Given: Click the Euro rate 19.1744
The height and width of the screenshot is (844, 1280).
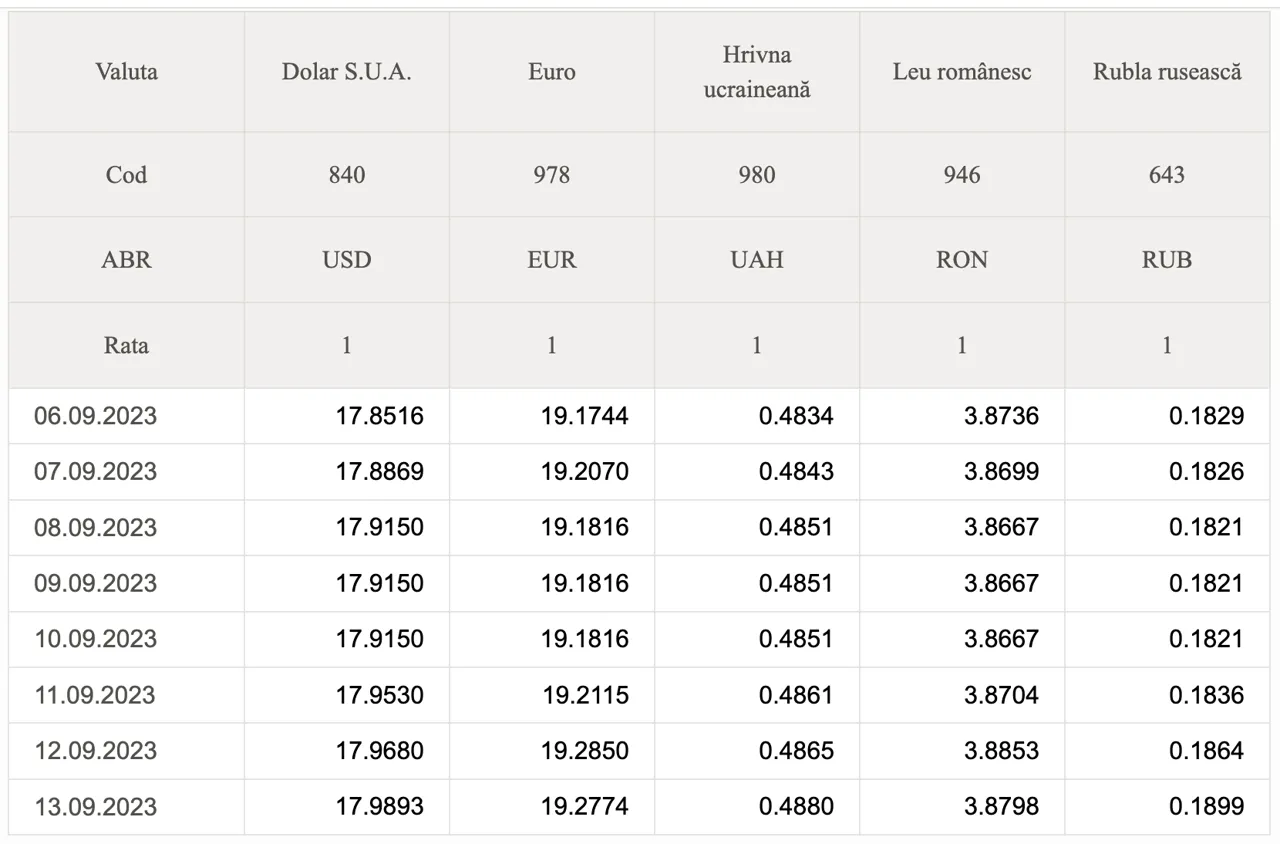Looking at the screenshot, I should pyautogui.click(x=585, y=415).
